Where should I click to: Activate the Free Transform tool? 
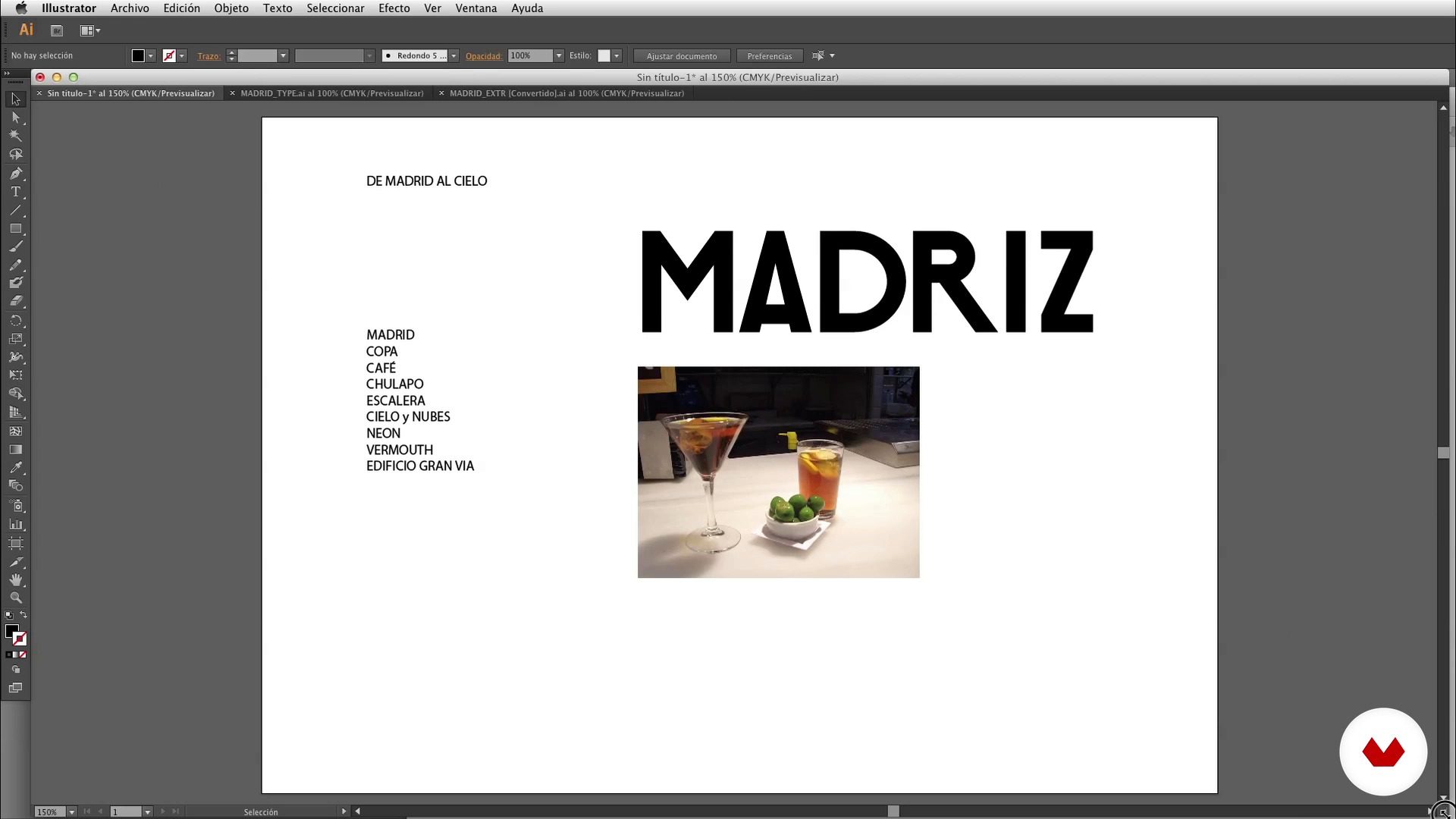click(16, 375)
